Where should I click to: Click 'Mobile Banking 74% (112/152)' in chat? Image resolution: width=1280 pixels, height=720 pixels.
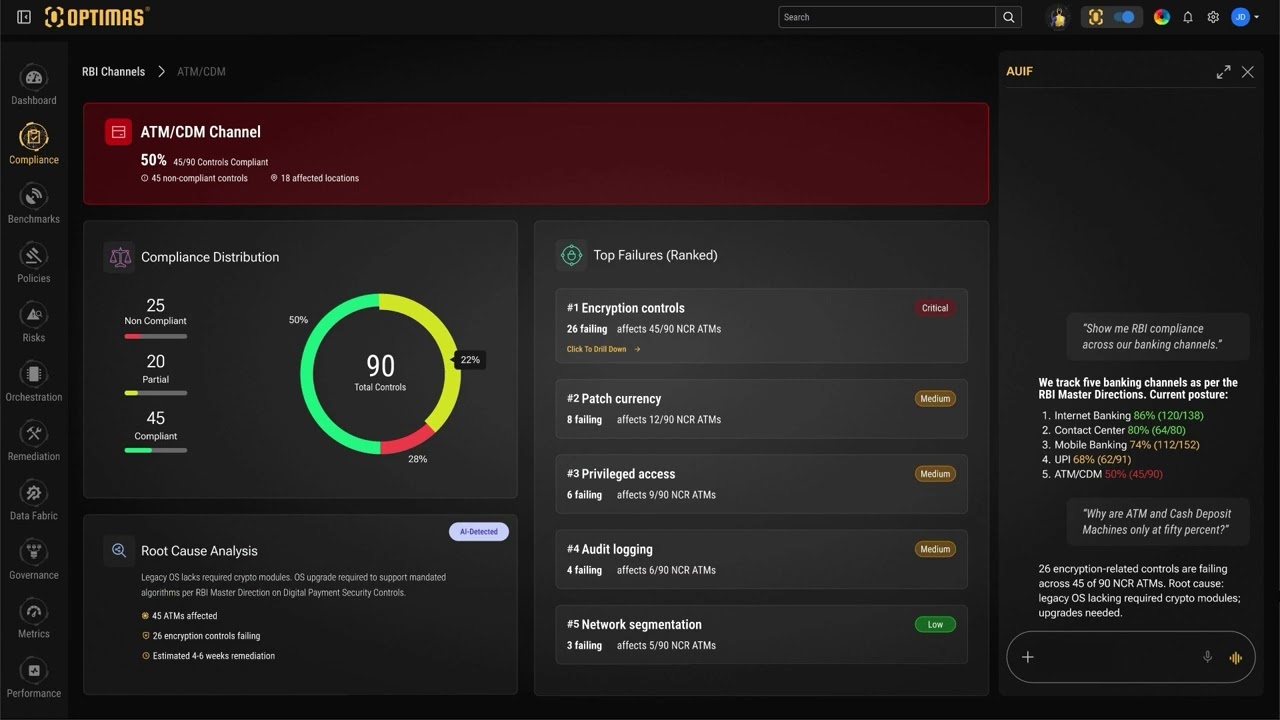pyautogui.click(x=1126, y=445)
